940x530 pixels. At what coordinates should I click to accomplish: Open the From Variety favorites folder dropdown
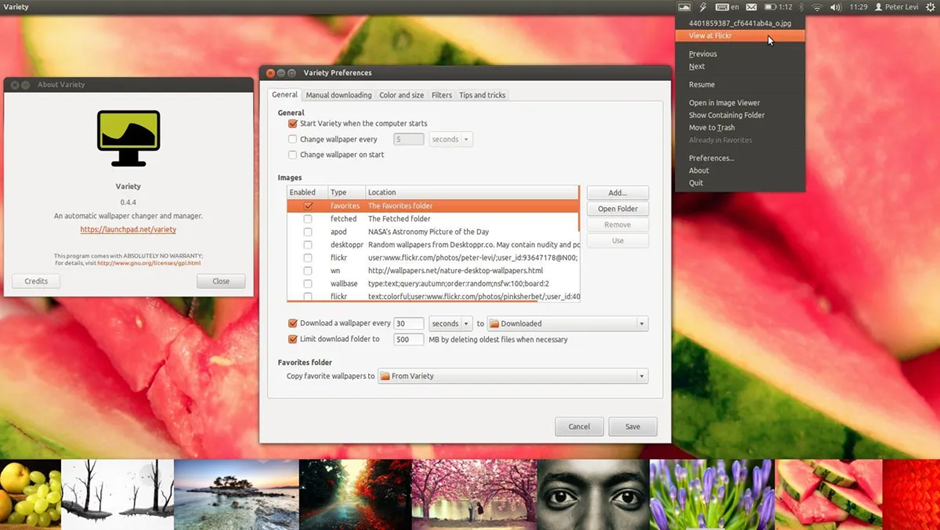coord(513,377)
